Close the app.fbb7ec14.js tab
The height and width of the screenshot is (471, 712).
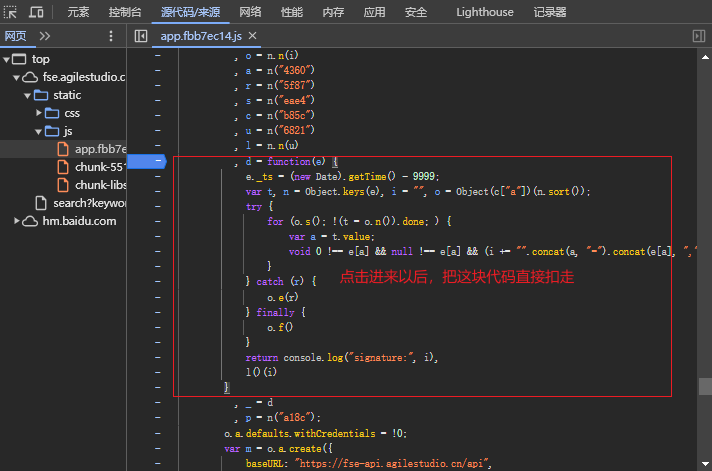pos(252,35)
